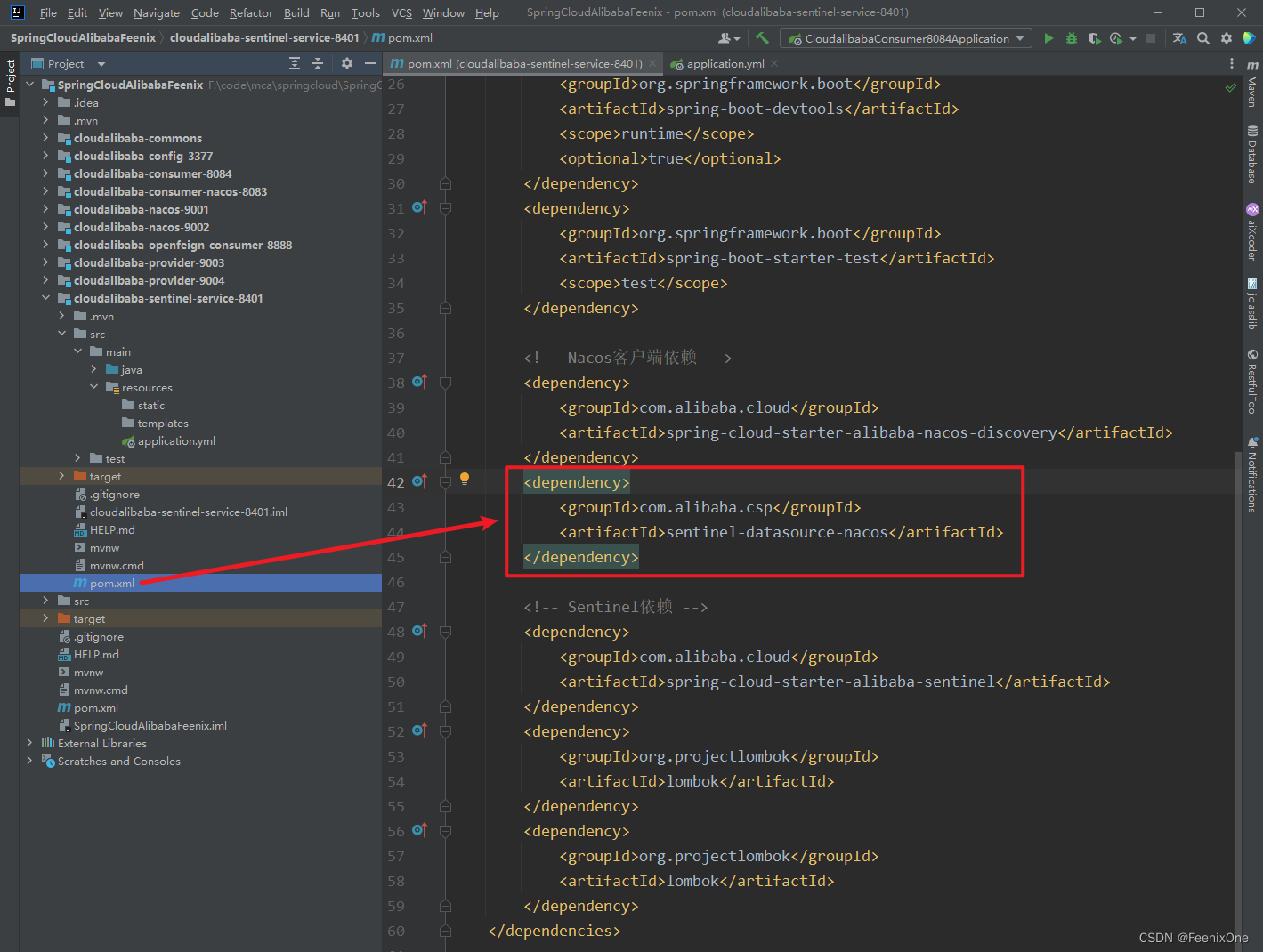
Task: Open the VCS menu
Action: point(401,12)
